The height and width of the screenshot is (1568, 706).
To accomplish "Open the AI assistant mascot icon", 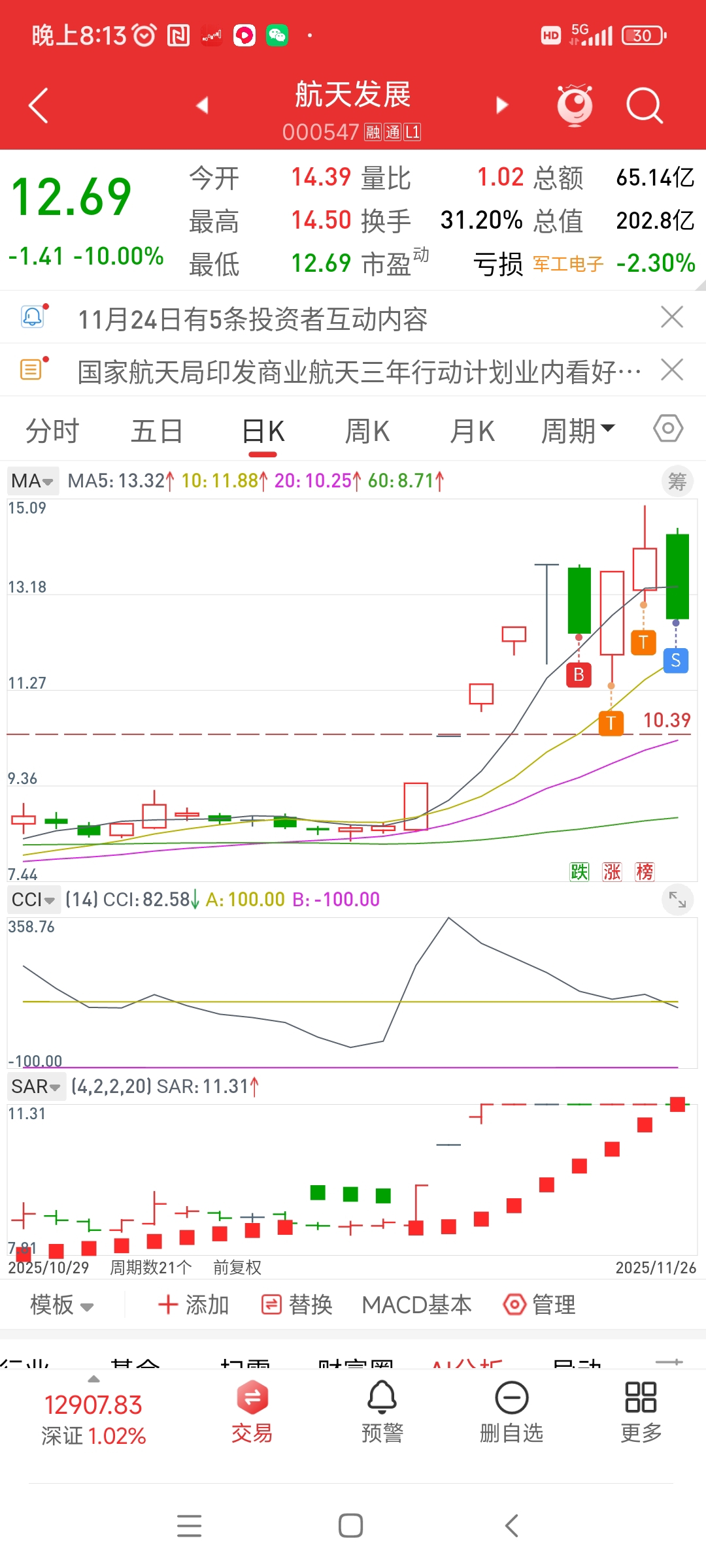I will coord(575,105).
